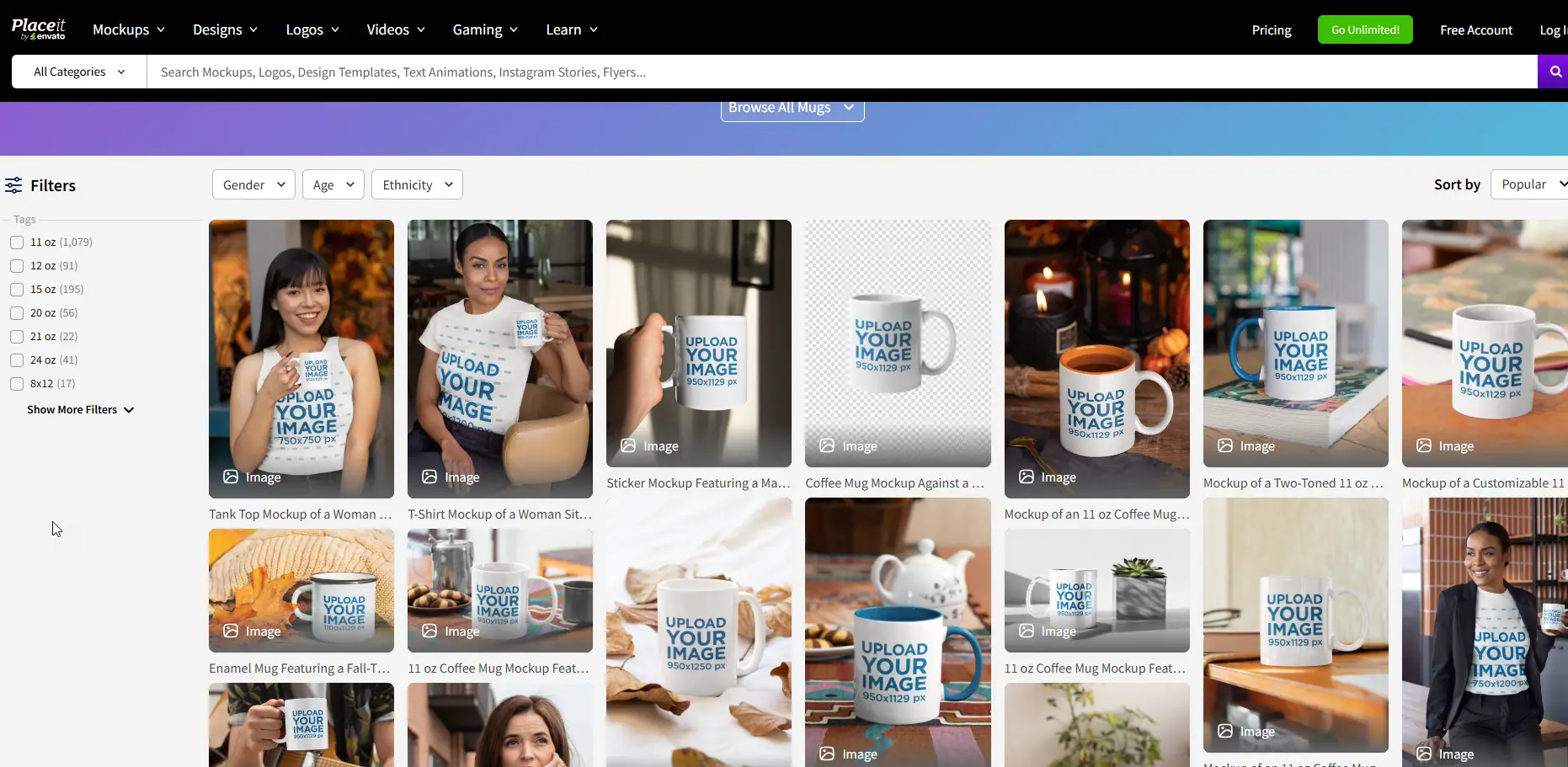Viewport: 1568px width, 767px height.
Task: Enable the 15 oz tag checkbox
Action: point(17,290)
